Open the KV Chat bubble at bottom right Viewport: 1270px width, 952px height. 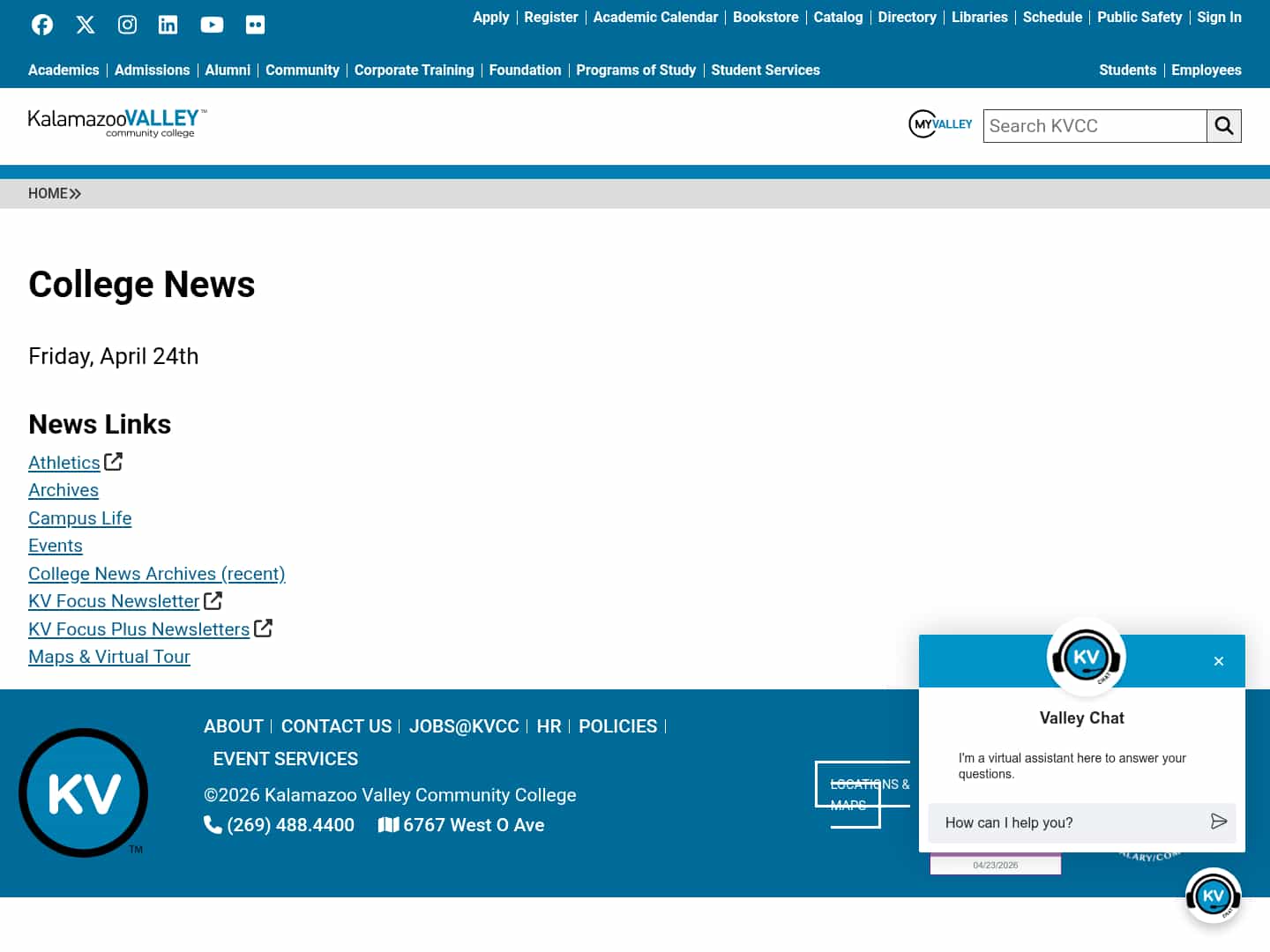[1214, 895]
